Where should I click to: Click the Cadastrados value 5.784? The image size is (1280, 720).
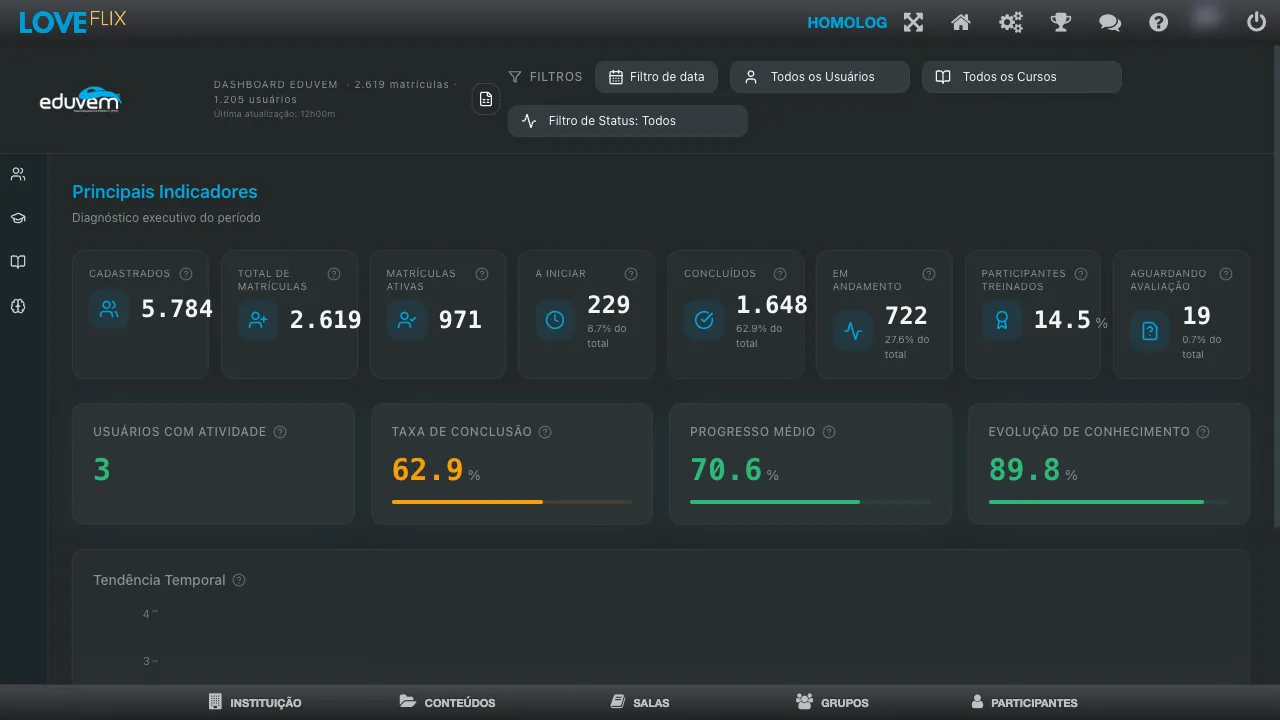(177, 309)
